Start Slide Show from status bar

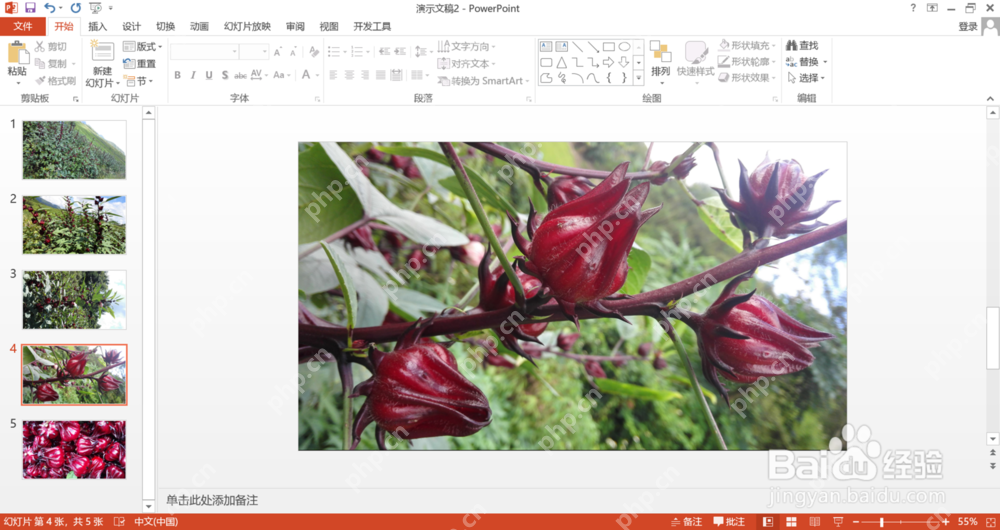[x=839, y=522]
